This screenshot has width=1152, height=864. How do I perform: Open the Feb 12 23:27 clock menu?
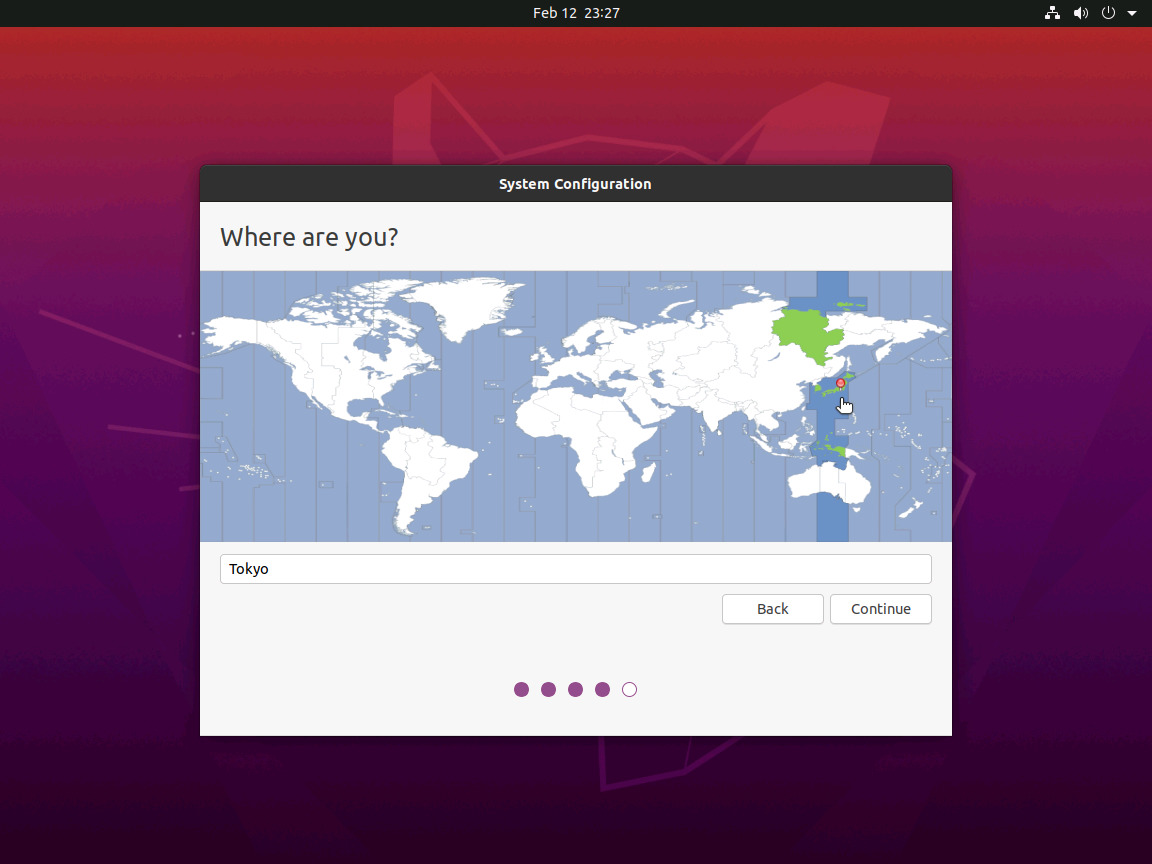[x=576, y=12]
